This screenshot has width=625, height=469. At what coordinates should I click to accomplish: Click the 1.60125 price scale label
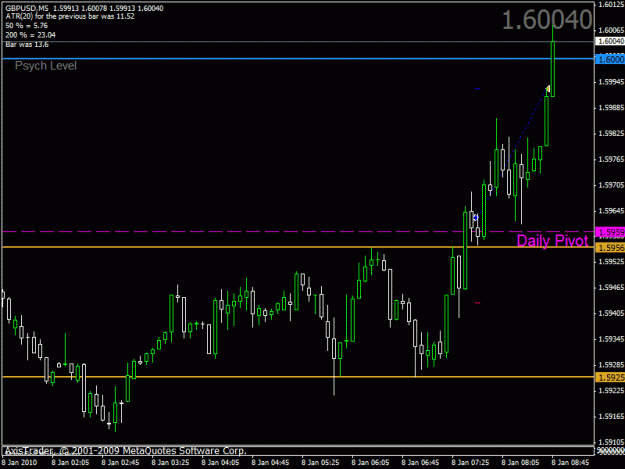(611, 4)
